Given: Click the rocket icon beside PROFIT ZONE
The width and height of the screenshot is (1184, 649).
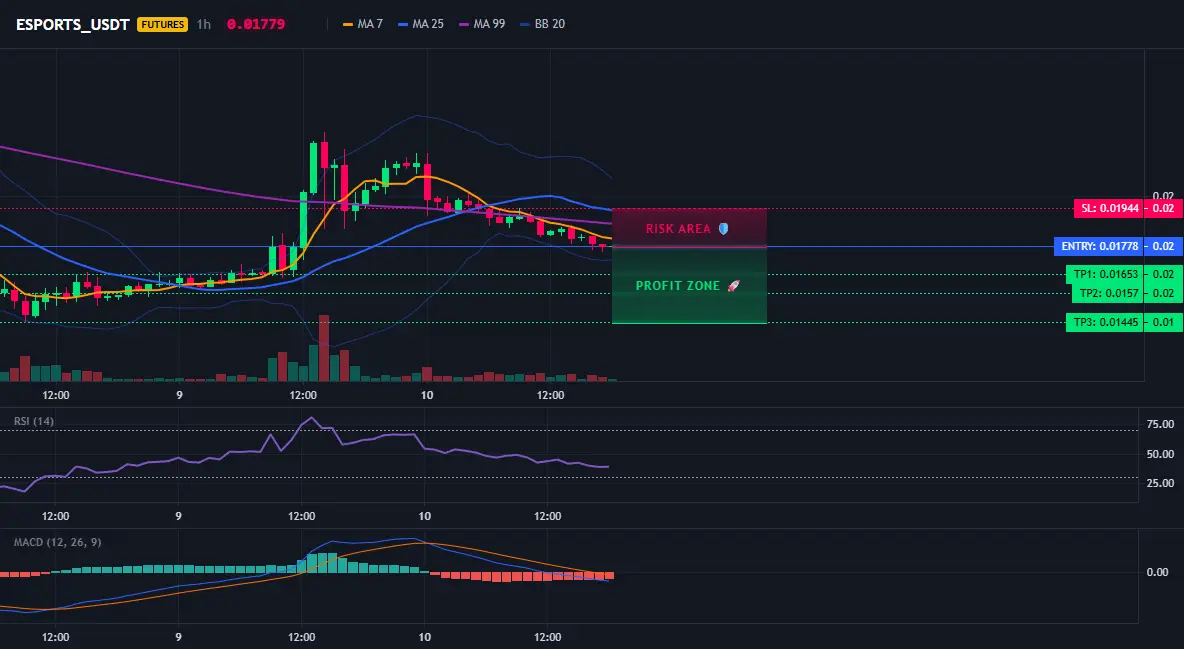Looking at the screenshot, I should [733, 286].
